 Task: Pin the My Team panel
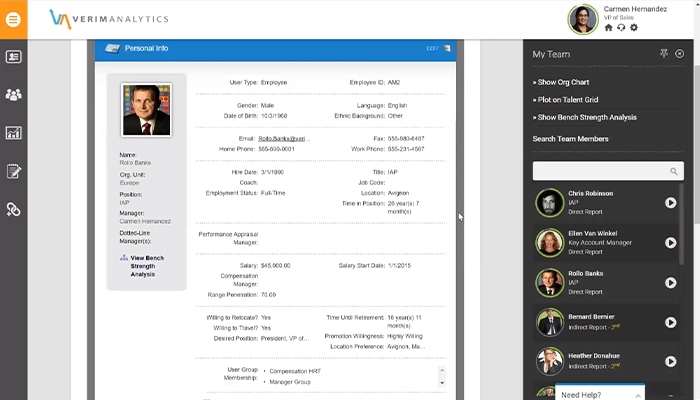tap(664, 54)
